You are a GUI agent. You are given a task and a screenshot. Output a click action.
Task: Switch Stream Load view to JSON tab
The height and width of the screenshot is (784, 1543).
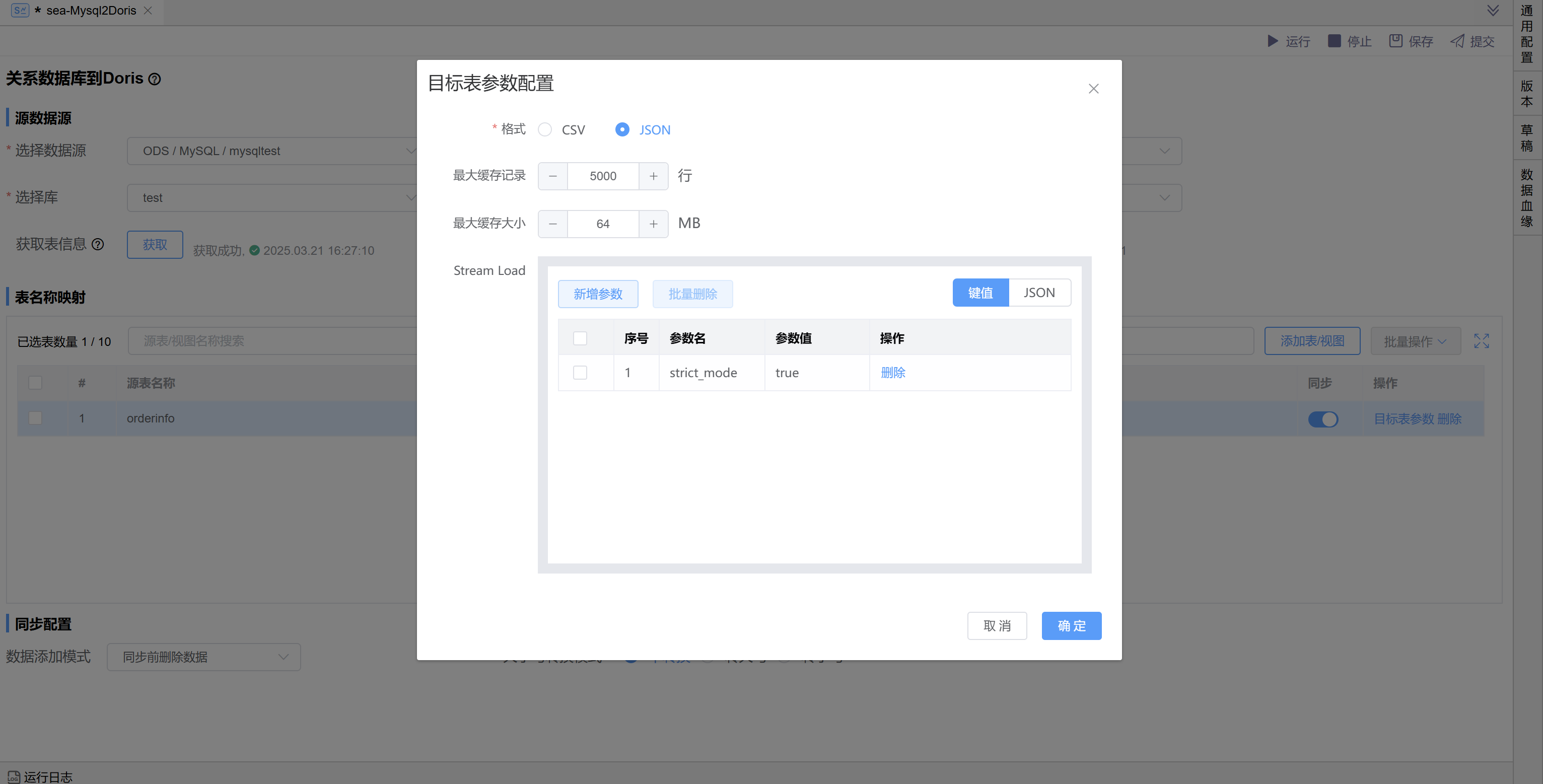click(1039, 293)
